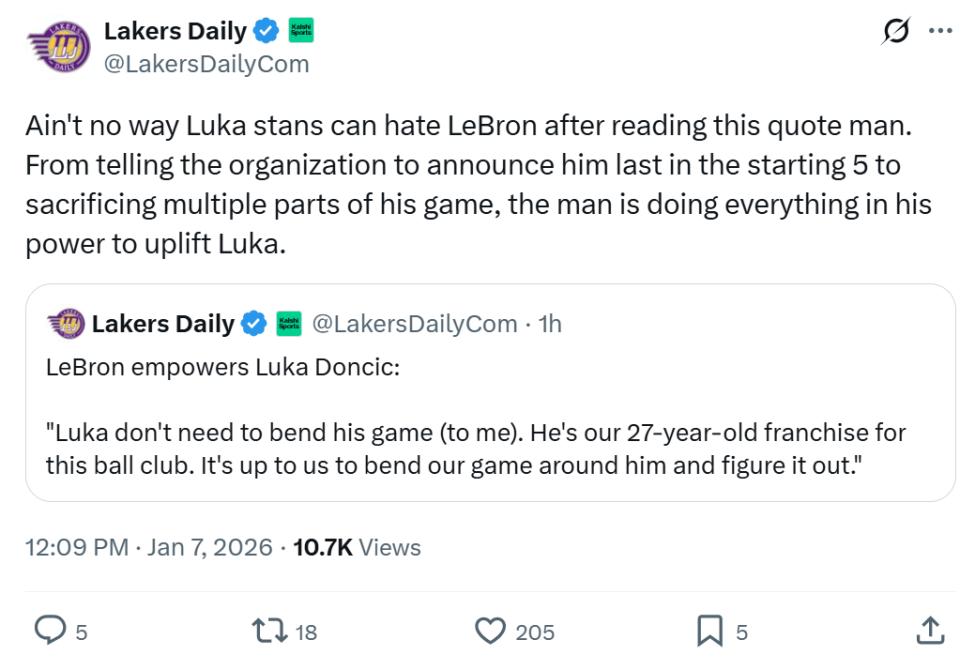Open the Lakers Daily display name link
The image size is (960, 655).
pos(175,32)
